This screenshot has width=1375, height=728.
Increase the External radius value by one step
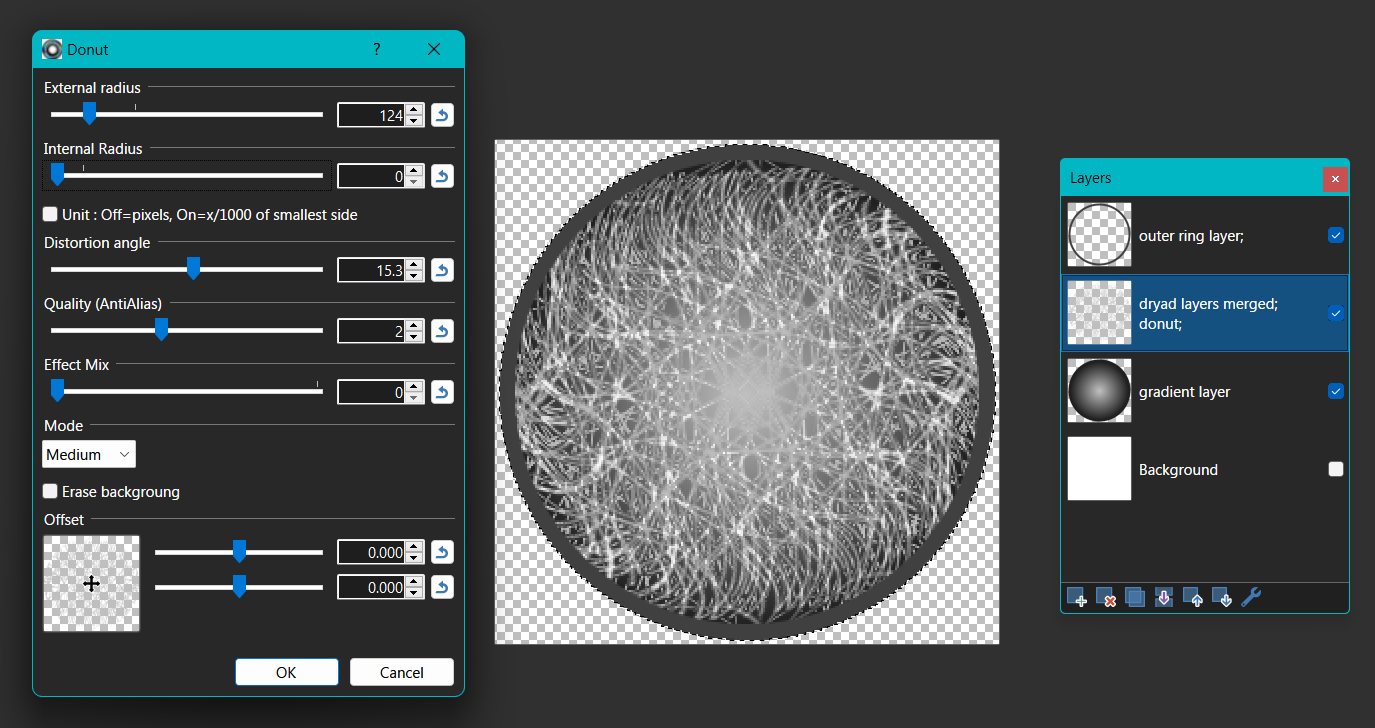pos(415,109)
